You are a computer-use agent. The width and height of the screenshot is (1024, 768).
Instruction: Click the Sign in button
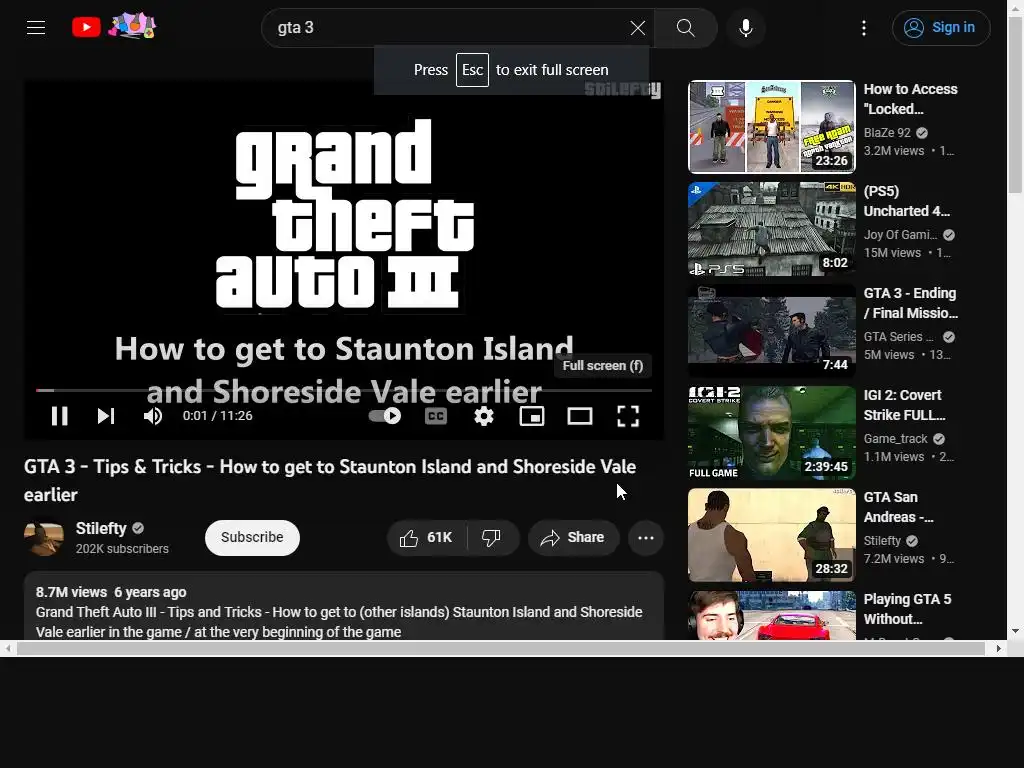(x=941, y=28)
